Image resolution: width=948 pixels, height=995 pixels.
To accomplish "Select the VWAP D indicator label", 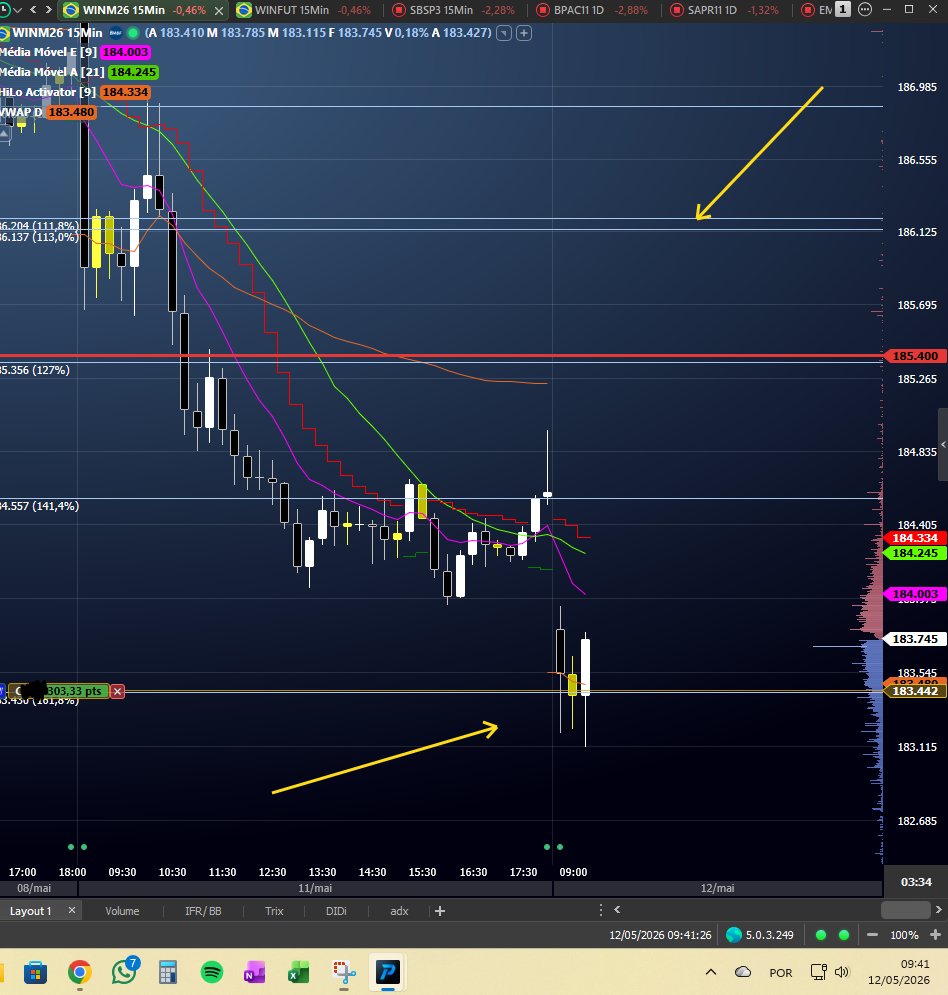I will pyautogui.click(x=22, y=112).
